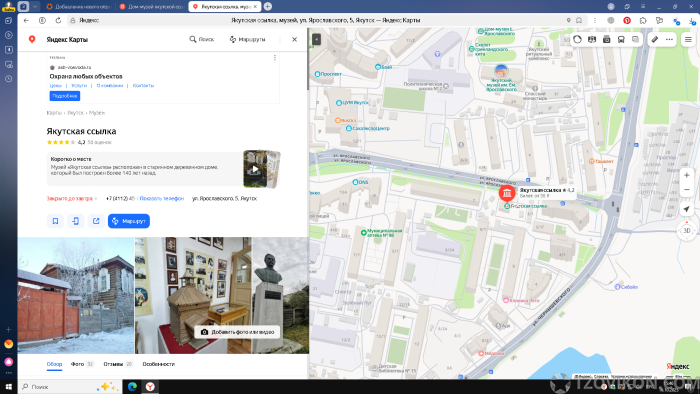Click the Контакты link in the ad

click(143, 86)
